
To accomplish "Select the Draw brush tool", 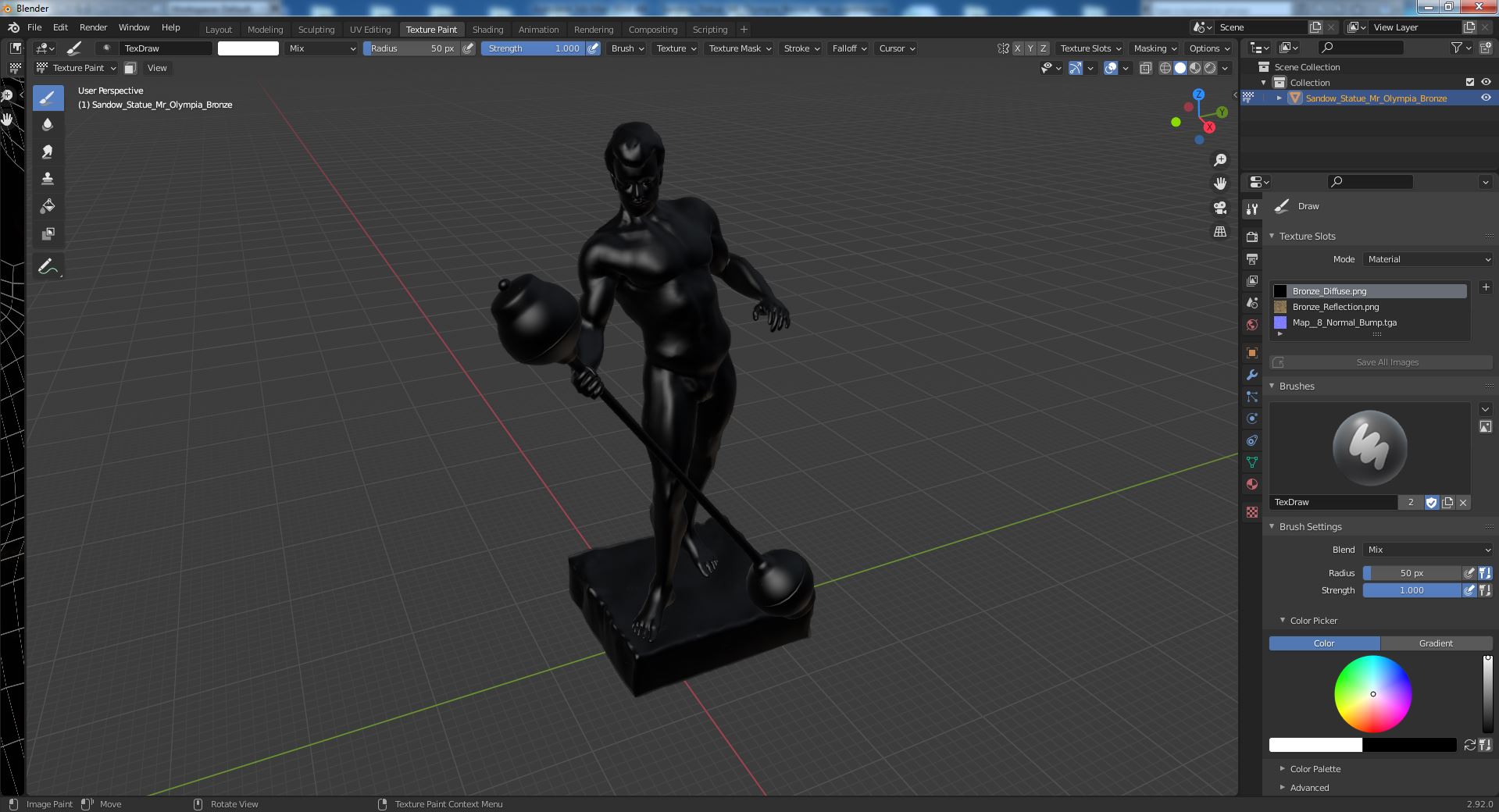I will click(x=48, y=98).
